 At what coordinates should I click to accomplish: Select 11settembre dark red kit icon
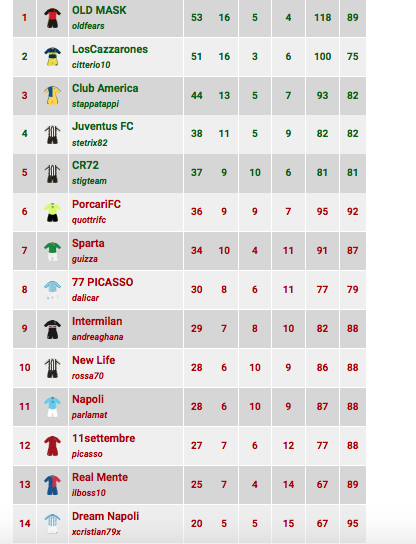point(52,446)
